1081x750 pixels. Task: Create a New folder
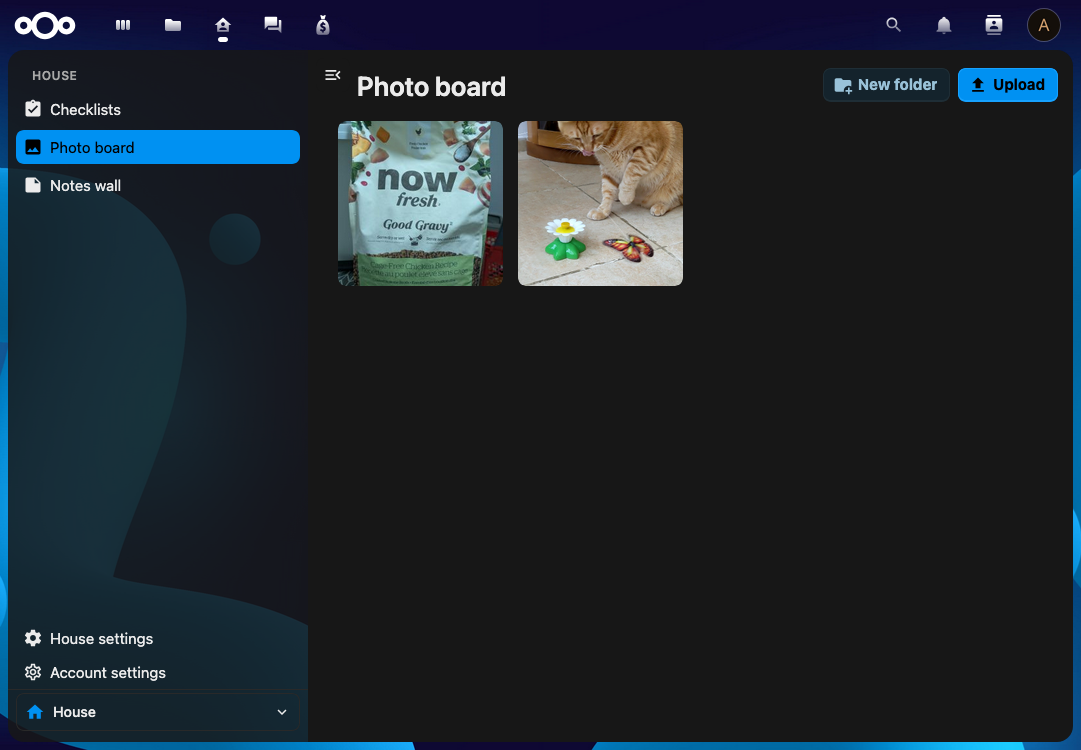886,85
